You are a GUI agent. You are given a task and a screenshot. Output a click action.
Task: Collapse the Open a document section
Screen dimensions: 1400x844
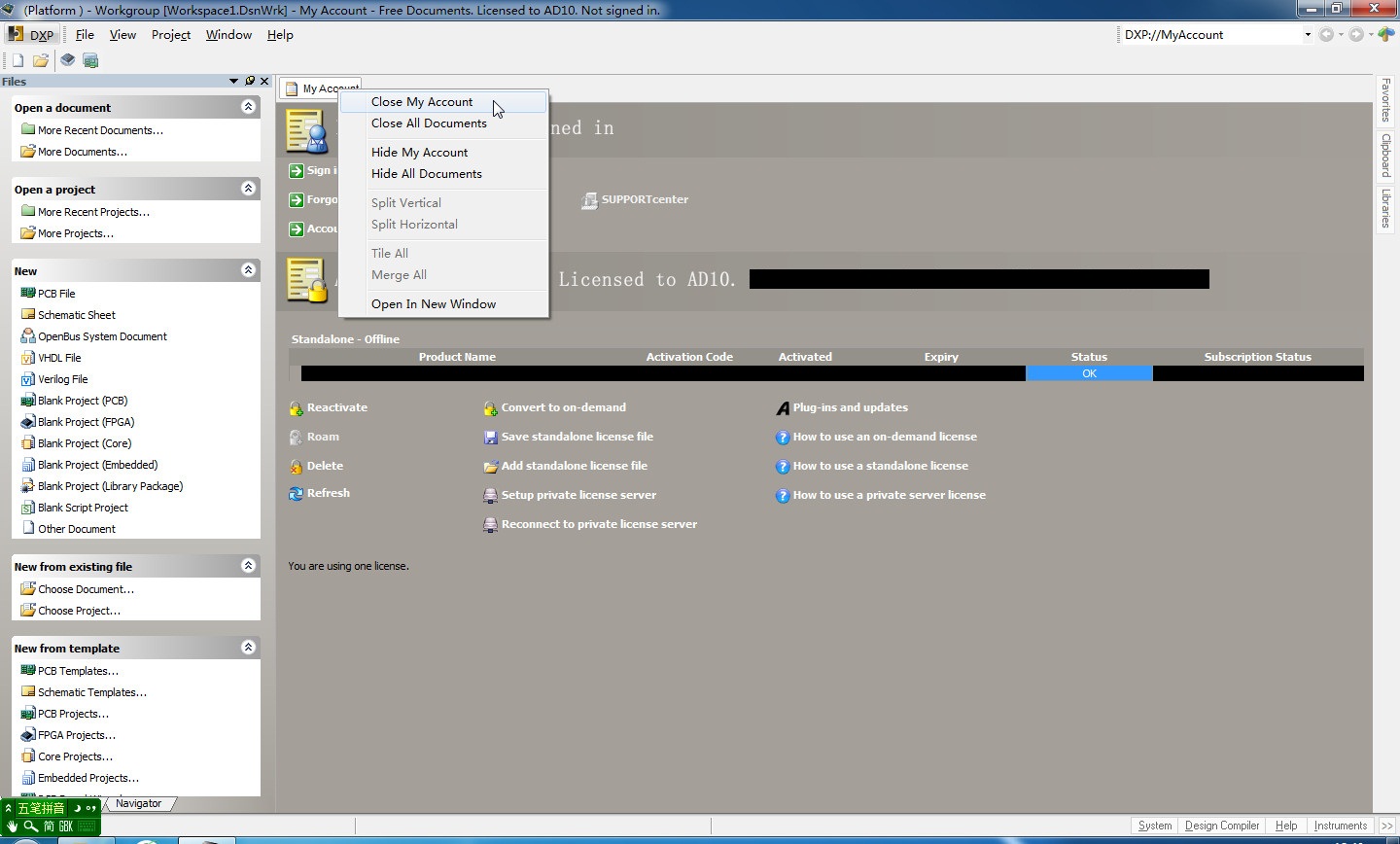click(249, 107)
